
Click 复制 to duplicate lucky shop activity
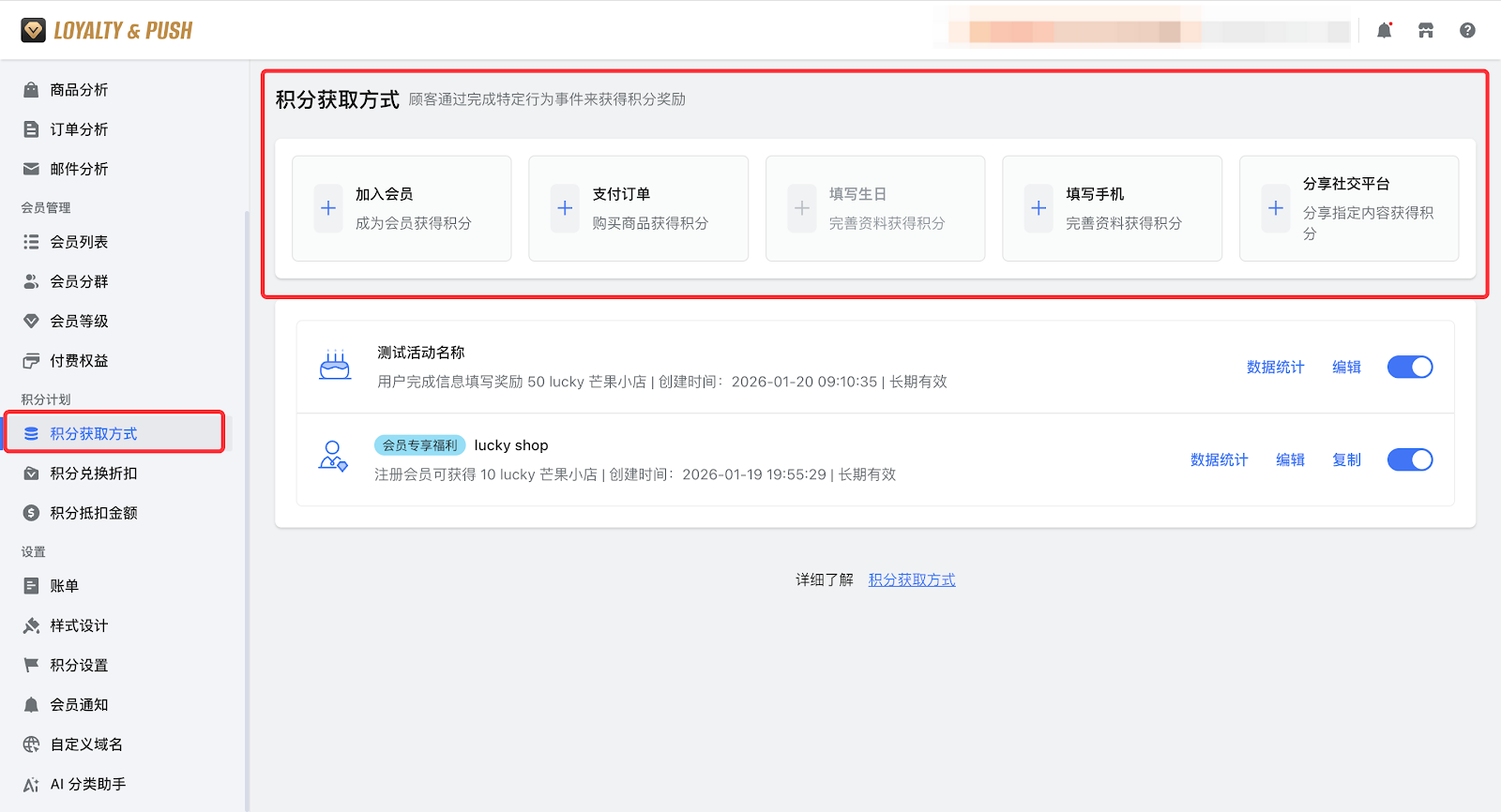point(1346,459)
